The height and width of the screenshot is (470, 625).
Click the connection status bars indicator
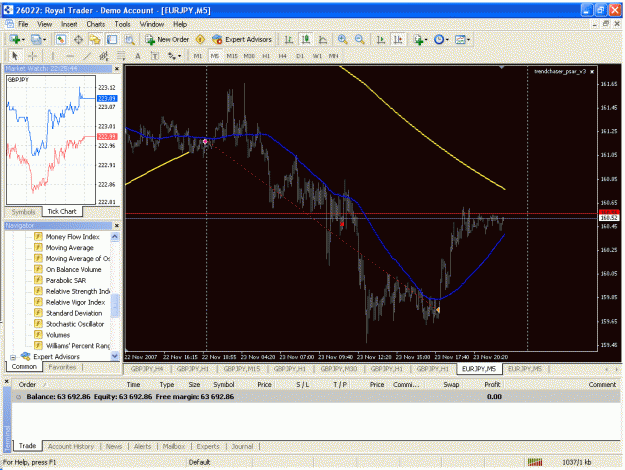(535, 462)
